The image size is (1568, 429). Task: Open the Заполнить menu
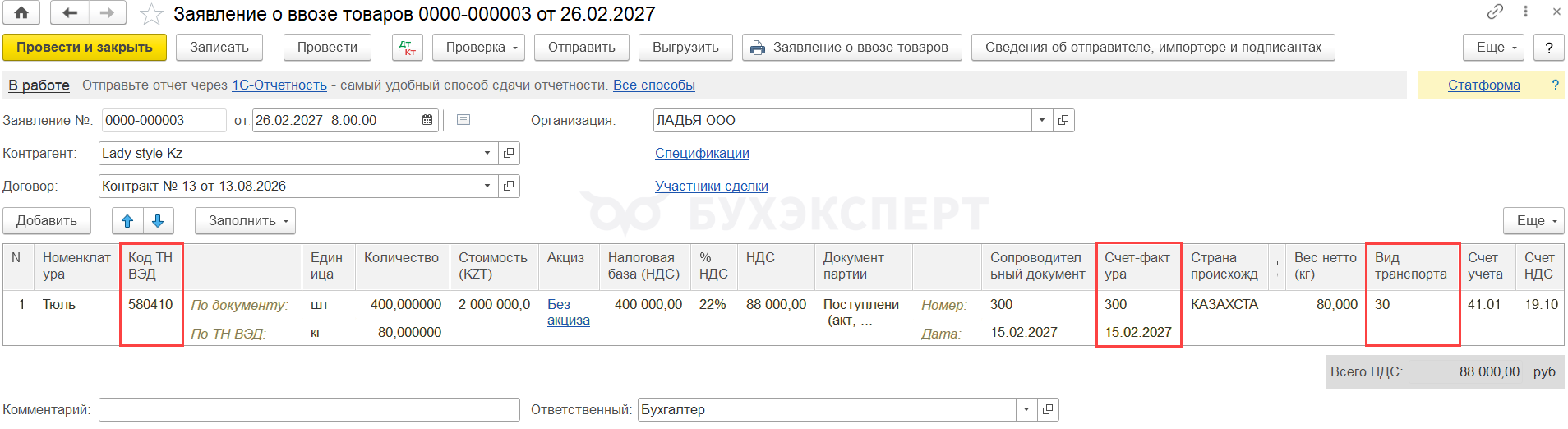tap(245, 220)
